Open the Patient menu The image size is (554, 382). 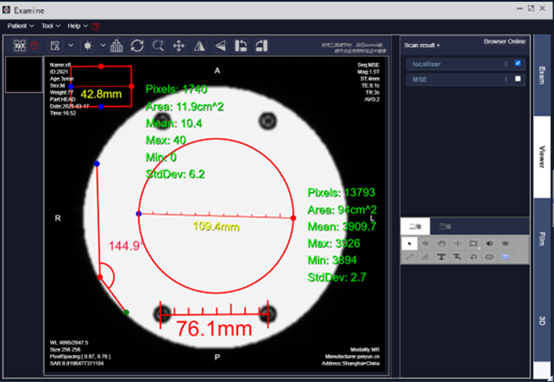pos(20,26)
